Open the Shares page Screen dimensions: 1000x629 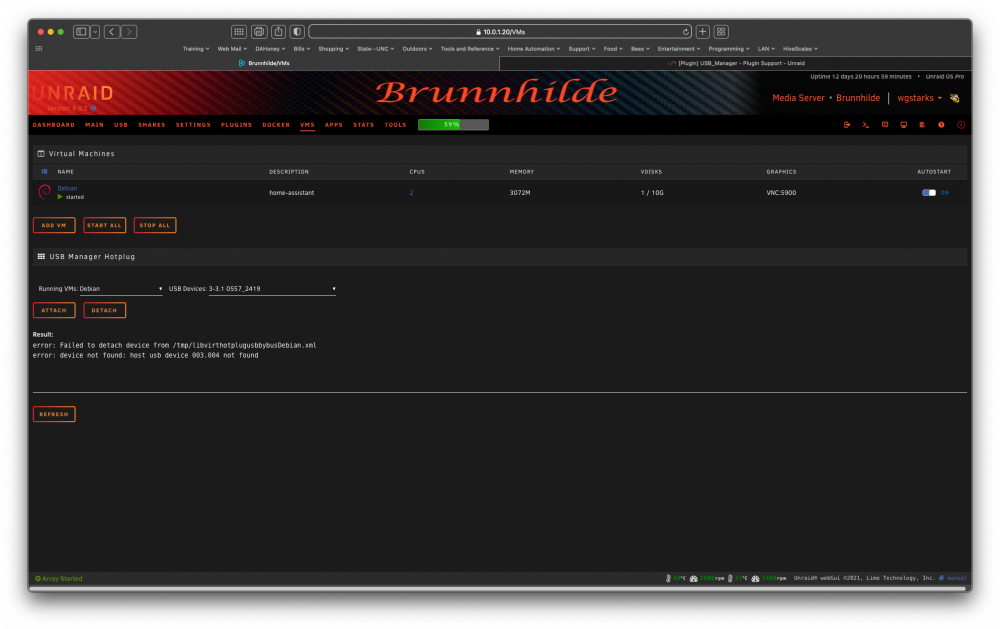pos(152,125)
